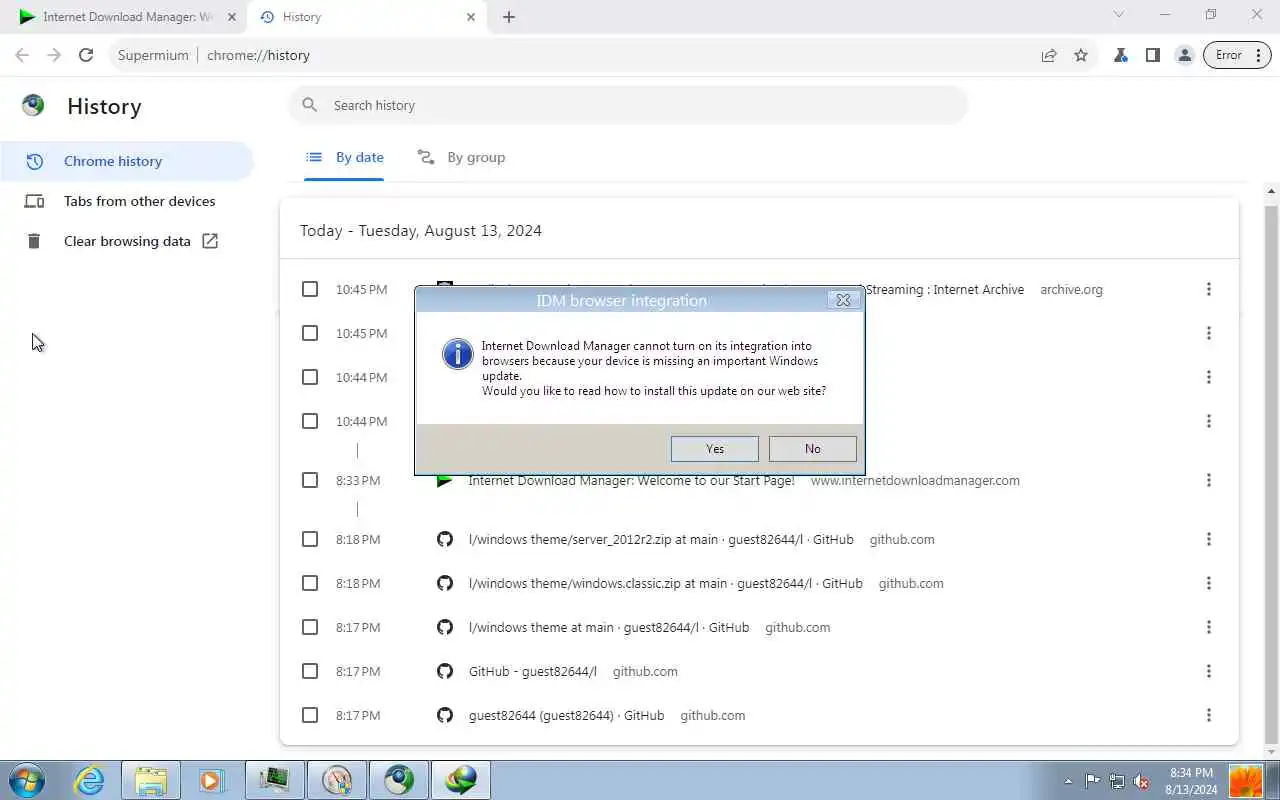1280x800 pixels.
Task: Open windows.classic.zip GitHub history link
Action: (665, 583)
